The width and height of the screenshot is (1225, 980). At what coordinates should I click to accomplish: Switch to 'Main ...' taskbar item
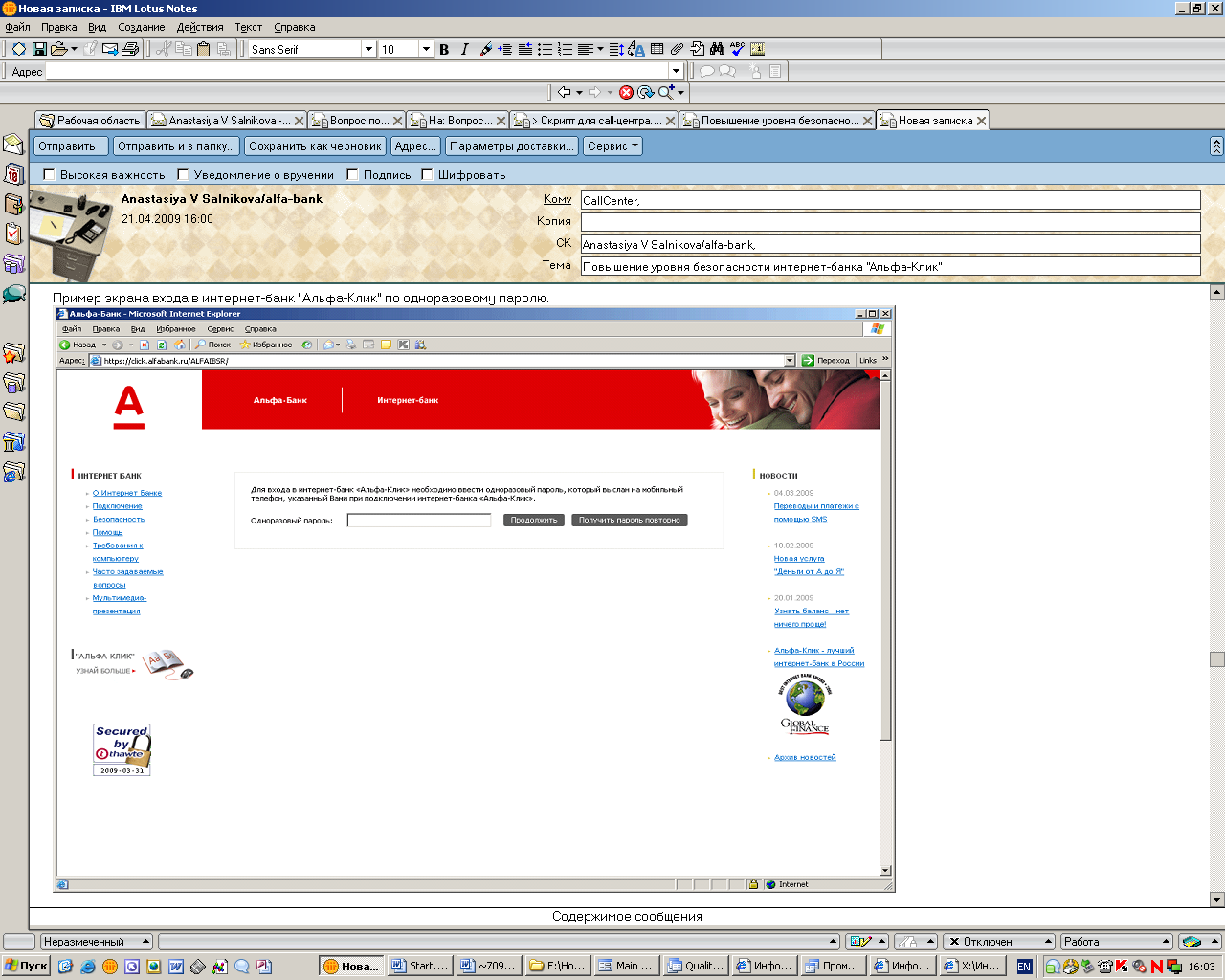click(627, 966)
